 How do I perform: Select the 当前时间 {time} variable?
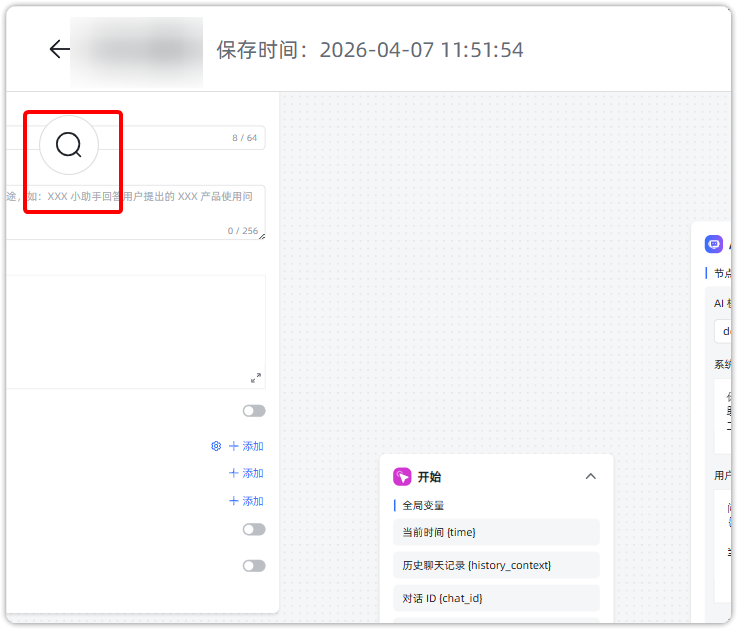(496, 532)
